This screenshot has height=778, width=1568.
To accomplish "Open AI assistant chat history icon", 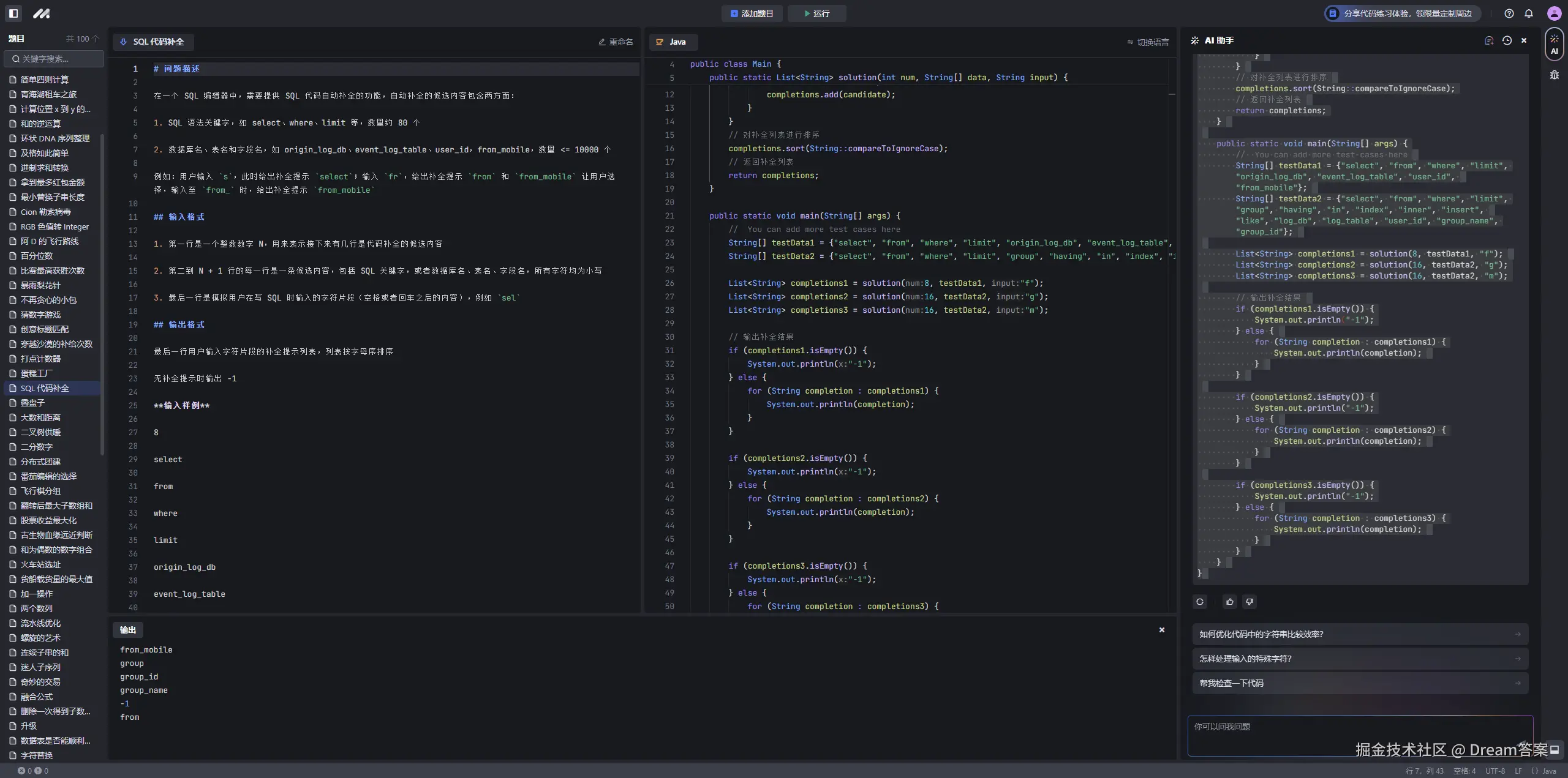I will [x=1507, y=40].
